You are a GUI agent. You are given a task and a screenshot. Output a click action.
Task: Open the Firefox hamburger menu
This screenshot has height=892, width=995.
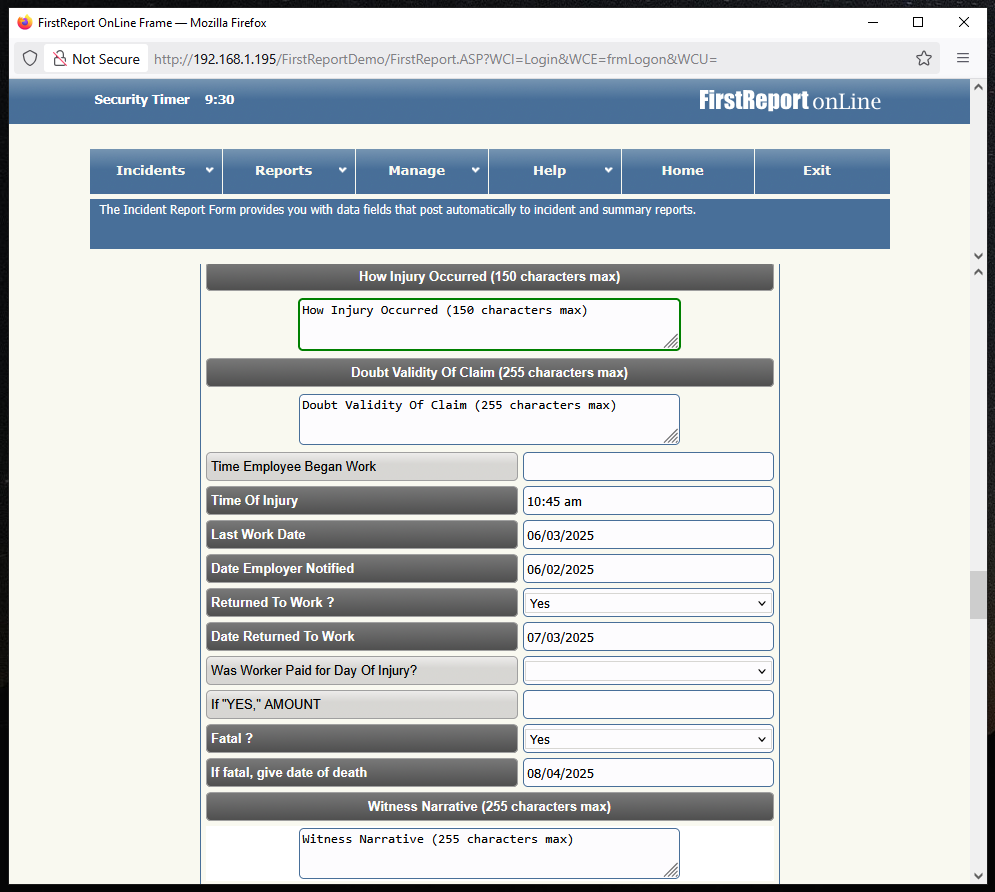point(963,59)
